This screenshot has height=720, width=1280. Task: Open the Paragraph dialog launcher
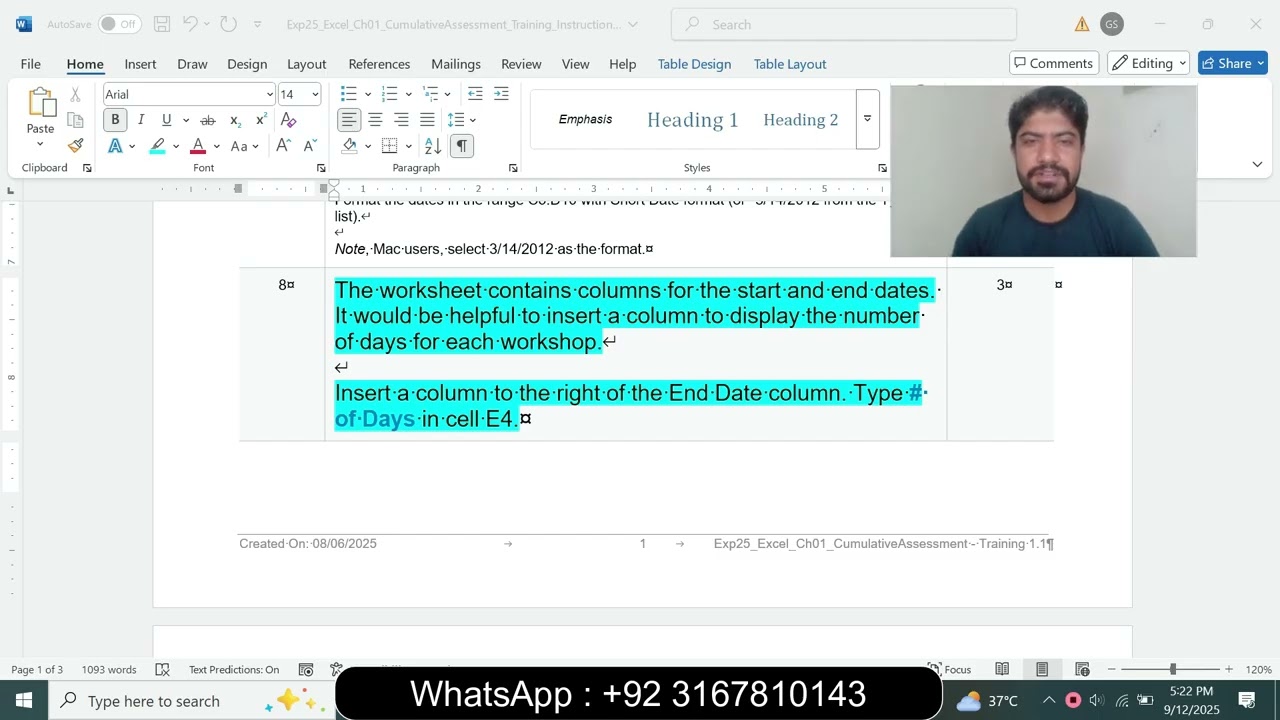(513, 168)
